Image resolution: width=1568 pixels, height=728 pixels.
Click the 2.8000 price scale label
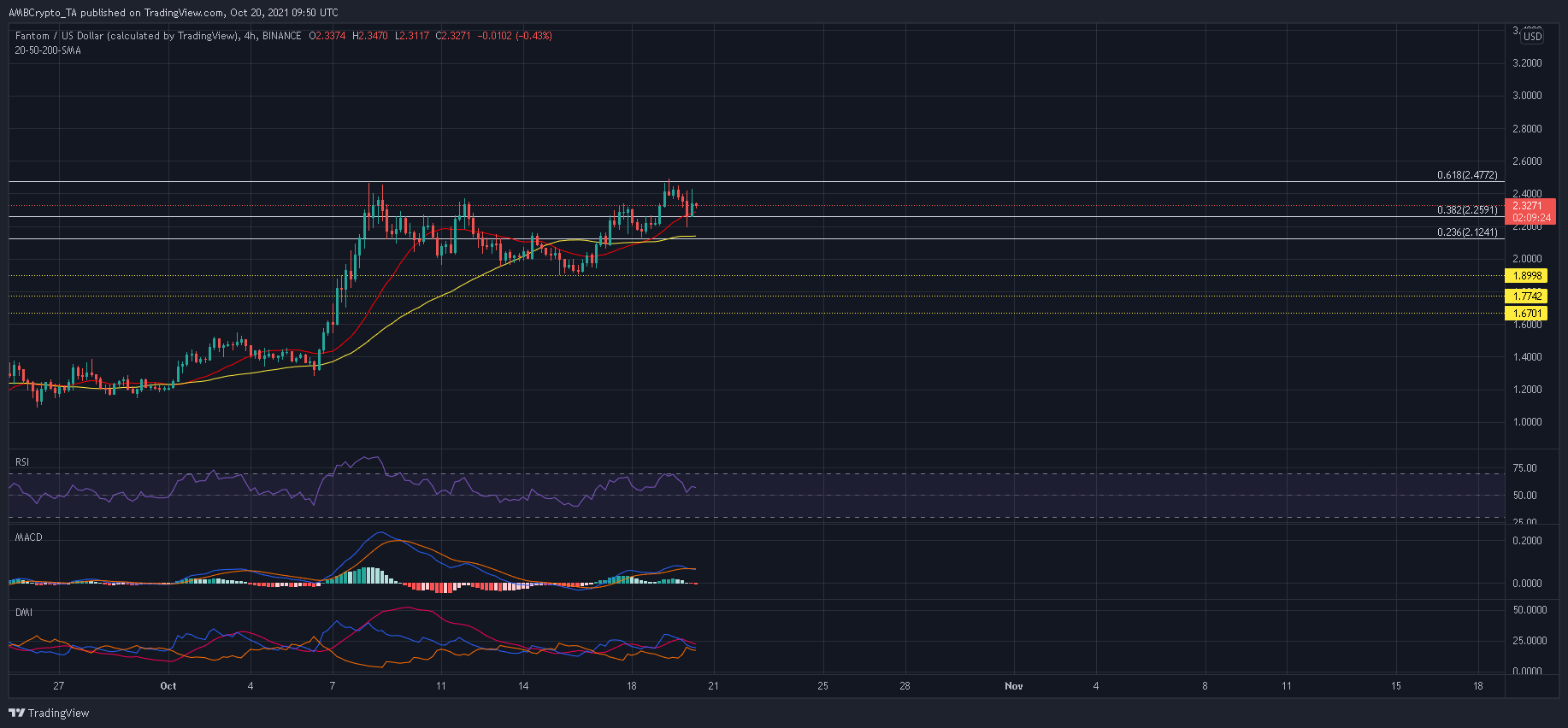(1527, 129)
